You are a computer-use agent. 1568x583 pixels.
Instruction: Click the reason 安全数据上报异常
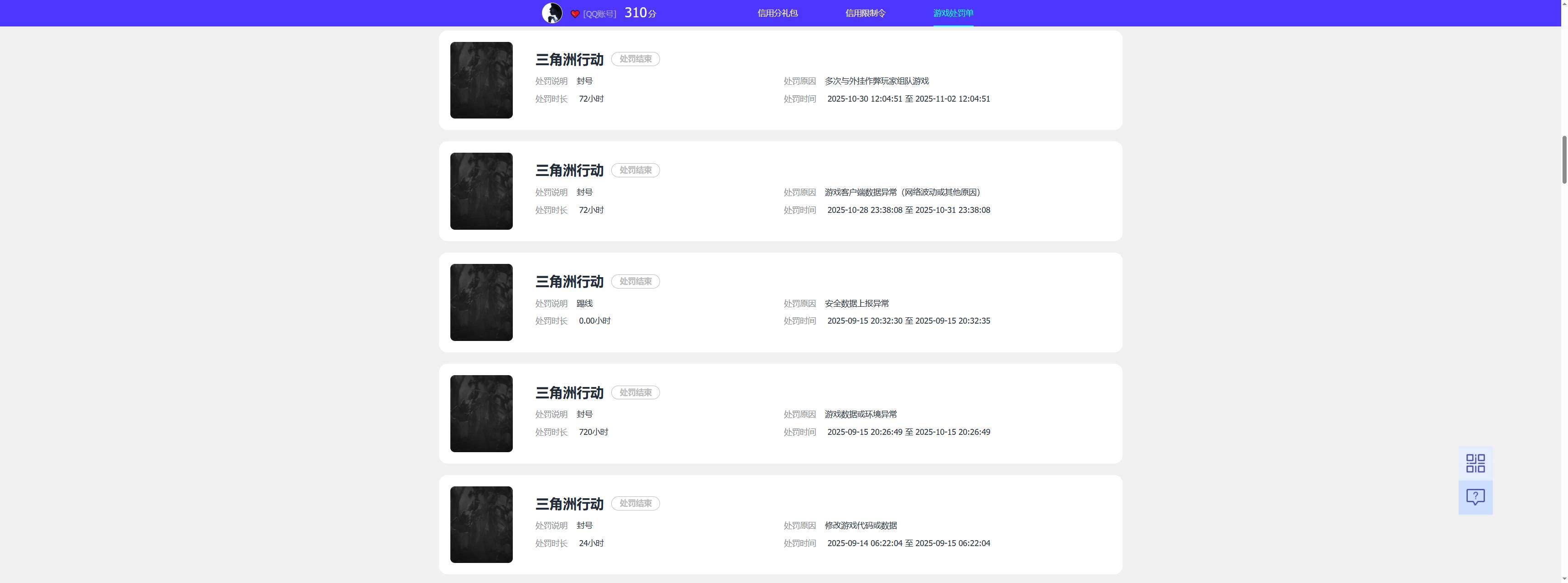coord(856,303)
